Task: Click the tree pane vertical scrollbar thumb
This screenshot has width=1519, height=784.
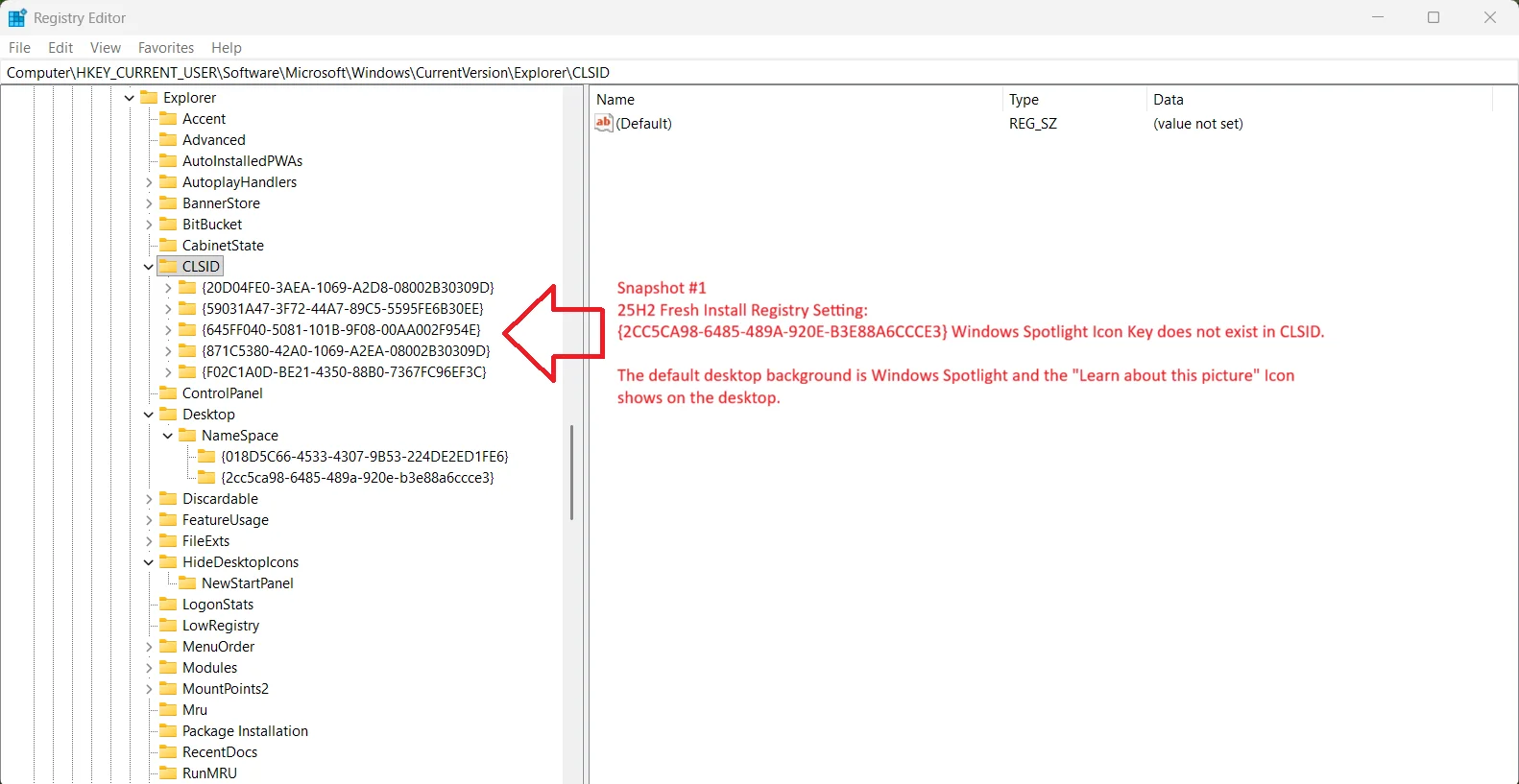Action: (571, 472)
